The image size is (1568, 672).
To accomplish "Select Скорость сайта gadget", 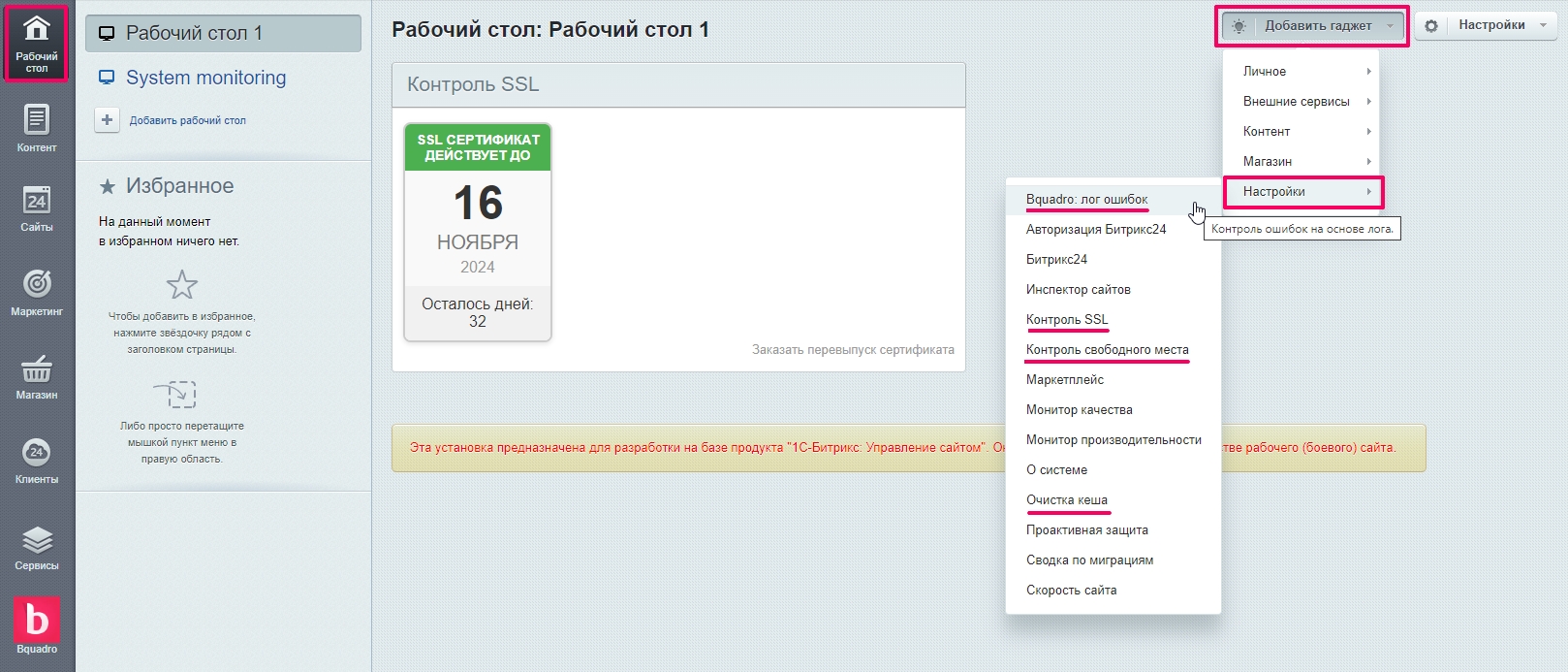I will click(1071, 591).
